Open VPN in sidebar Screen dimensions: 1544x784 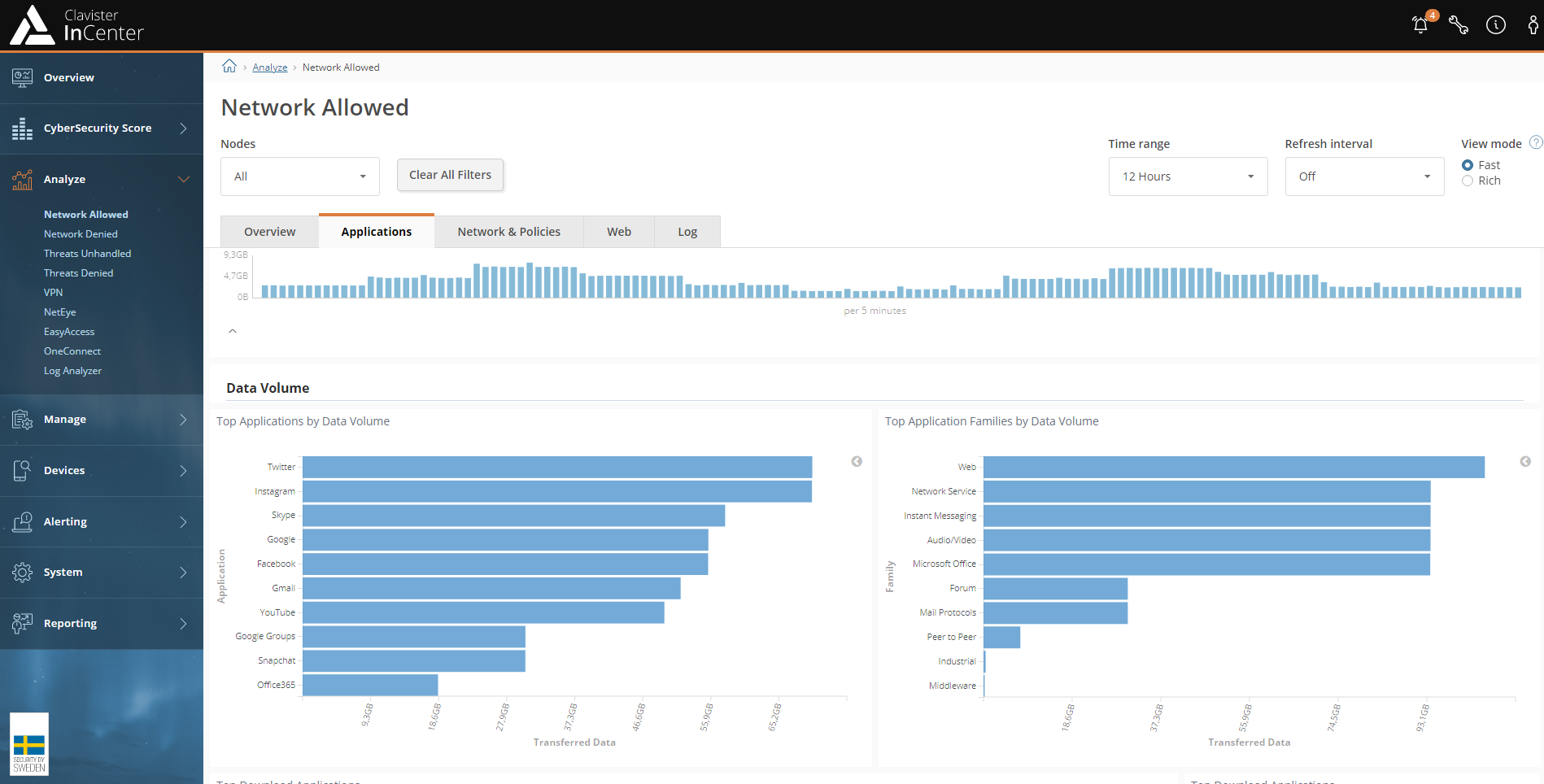pos(53,293)
